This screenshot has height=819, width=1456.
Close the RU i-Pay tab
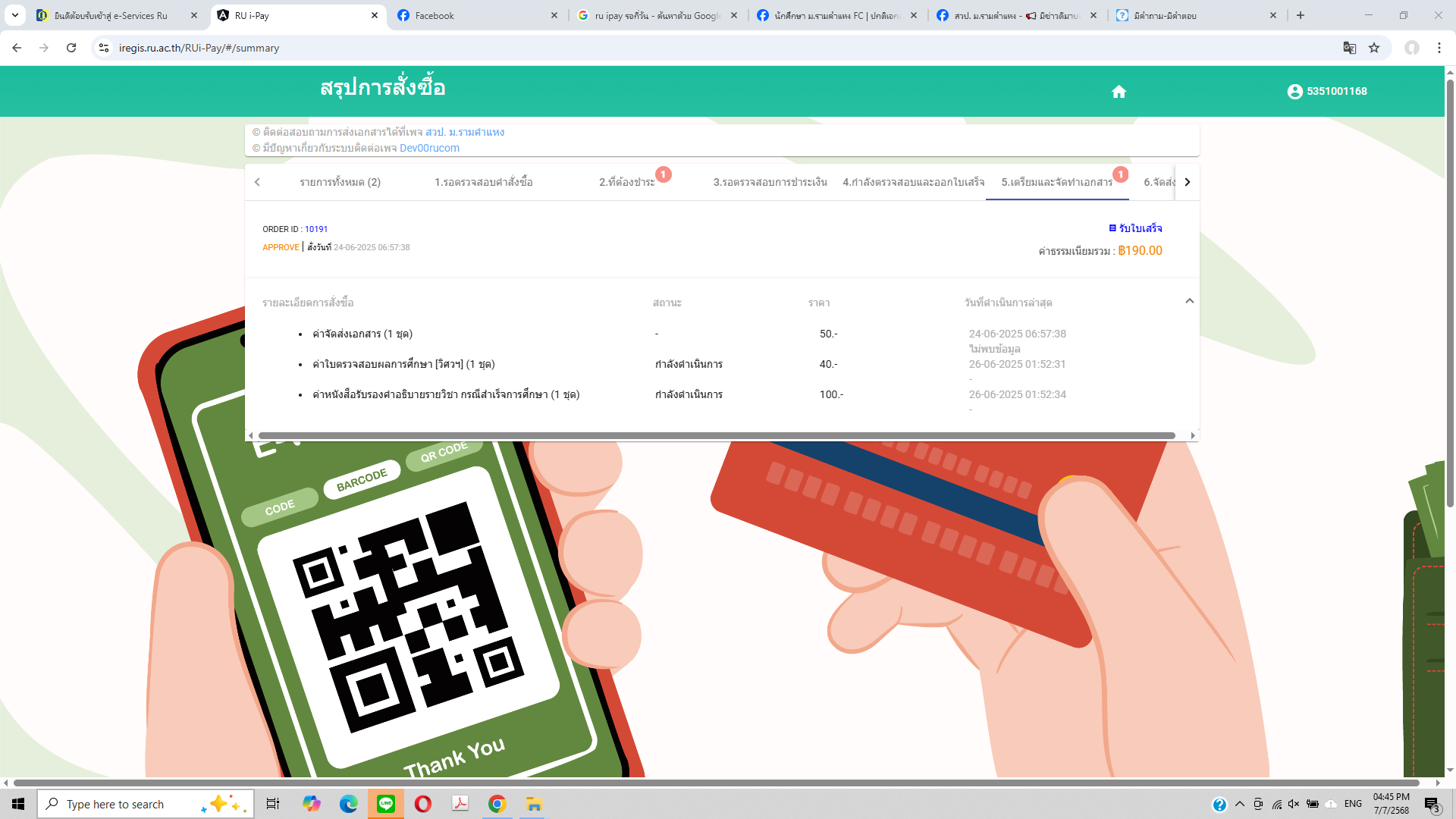coord(374,15)
